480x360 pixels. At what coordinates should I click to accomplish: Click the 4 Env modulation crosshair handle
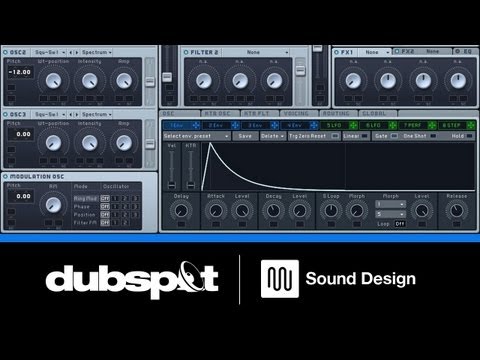pos(314,125)
